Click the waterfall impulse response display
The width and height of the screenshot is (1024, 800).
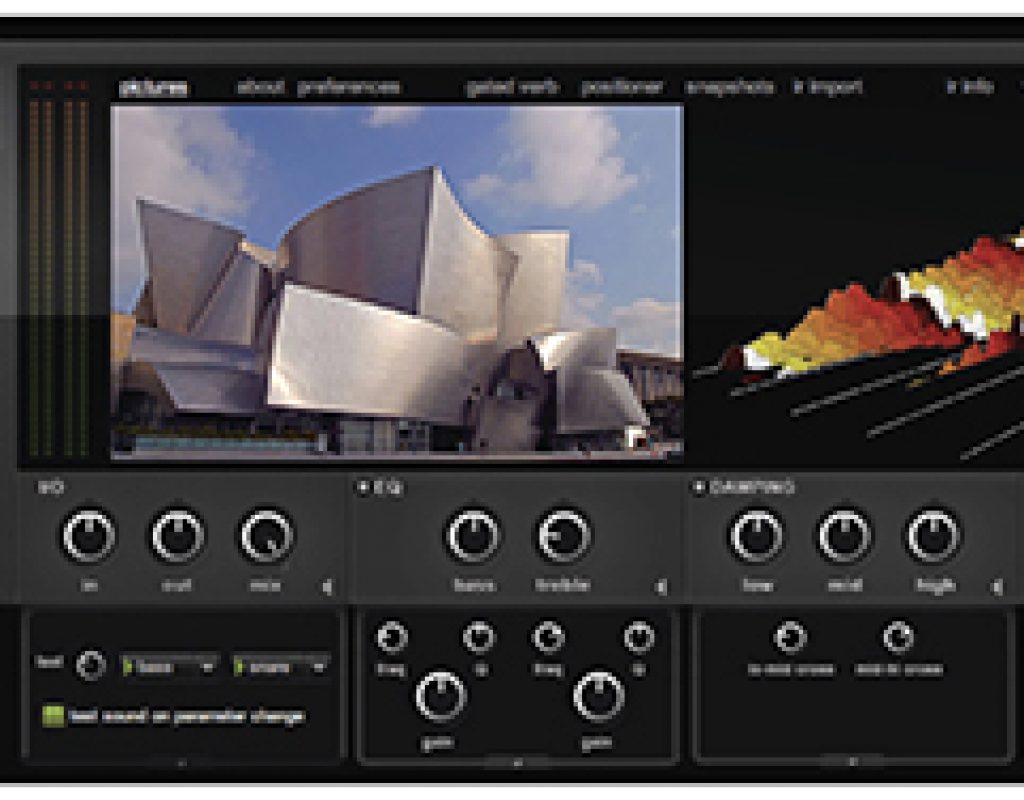coord(857,282)
